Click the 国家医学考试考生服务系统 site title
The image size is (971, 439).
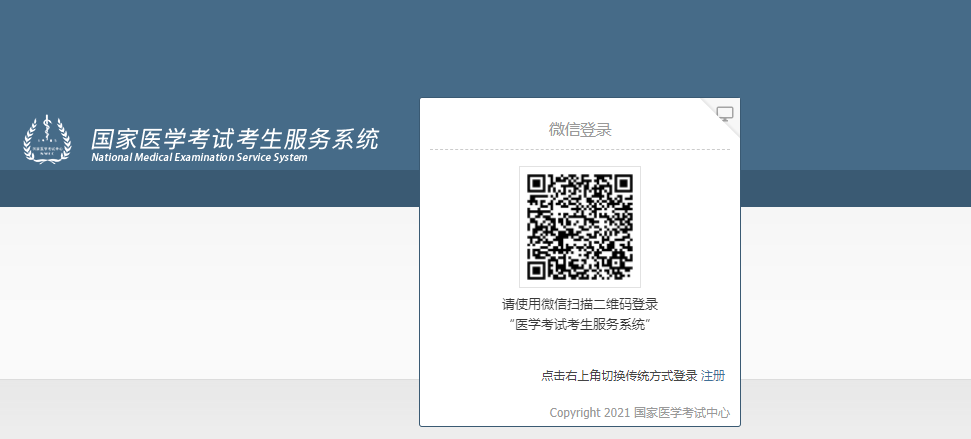coord(235,139)
